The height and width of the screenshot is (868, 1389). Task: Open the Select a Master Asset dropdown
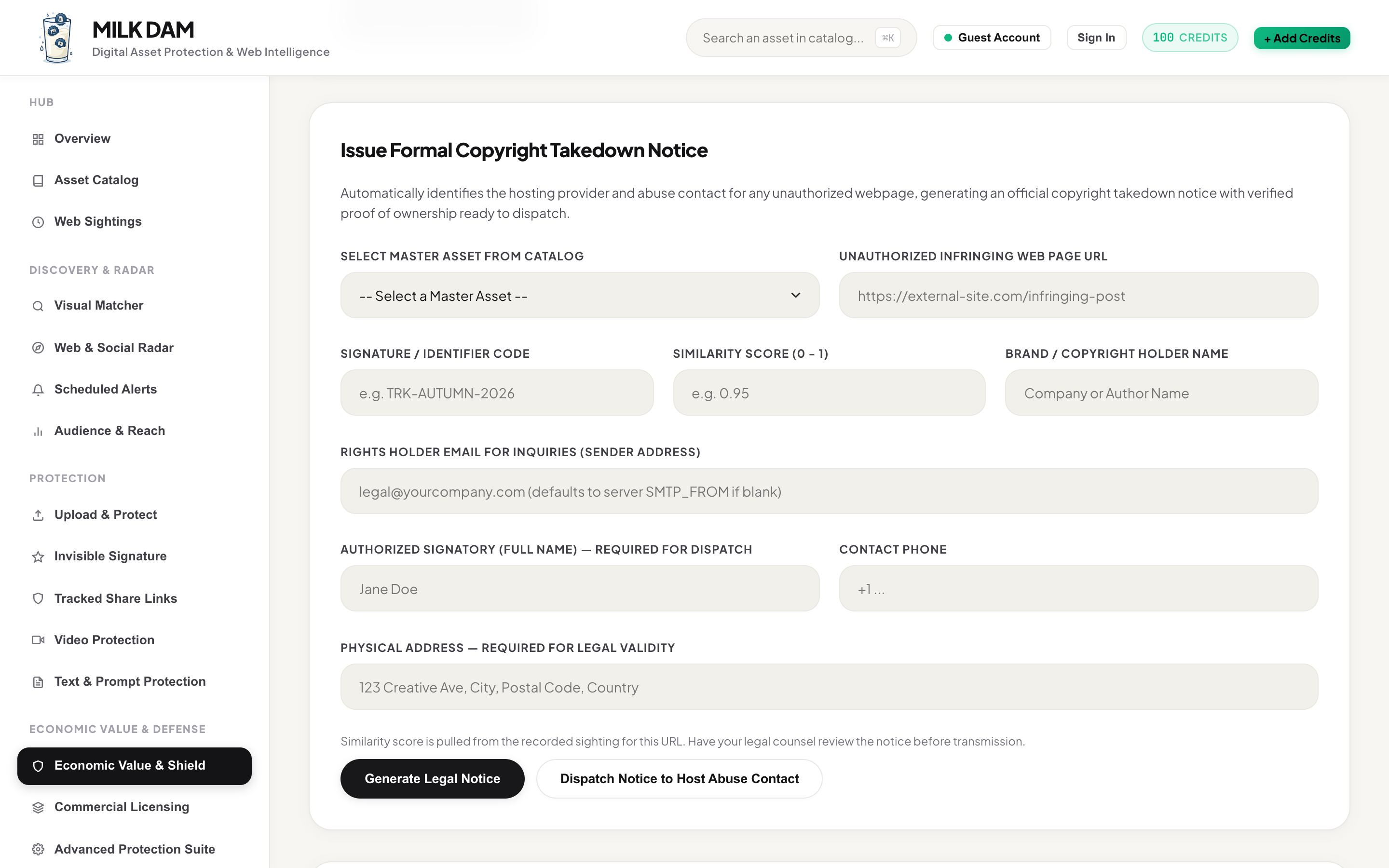580,296
